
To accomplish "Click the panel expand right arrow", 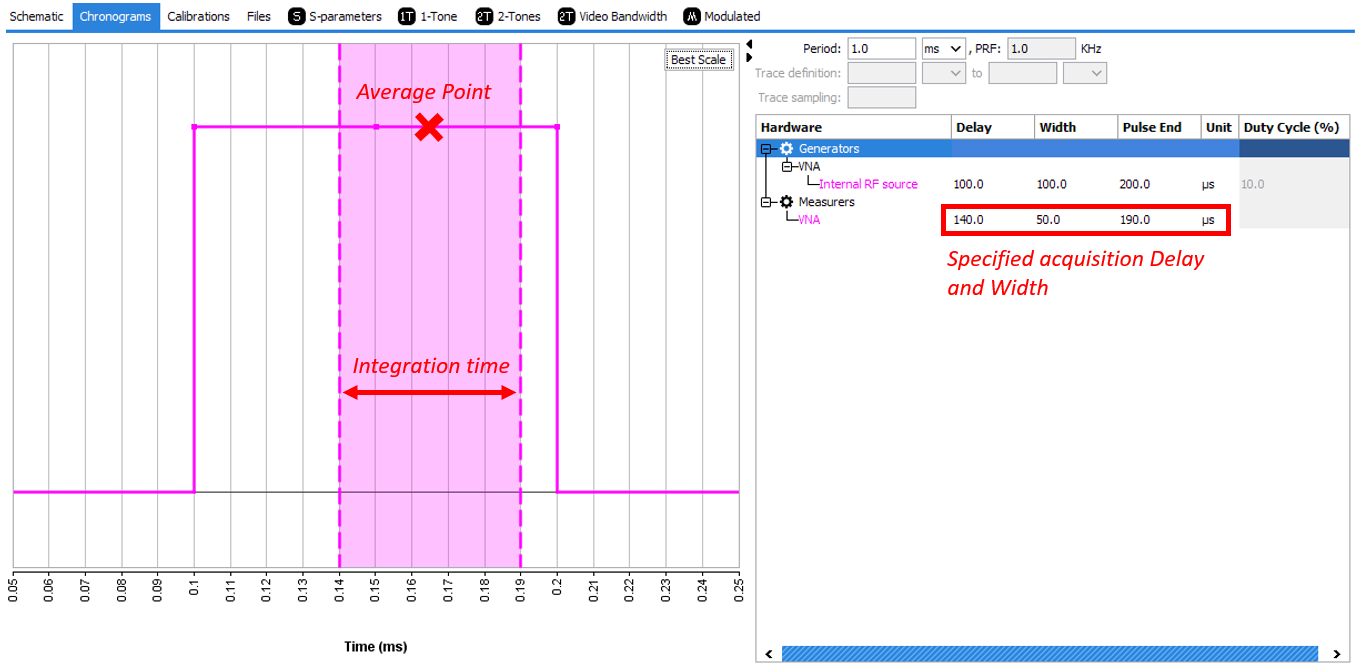I will (x=749, y=57).
